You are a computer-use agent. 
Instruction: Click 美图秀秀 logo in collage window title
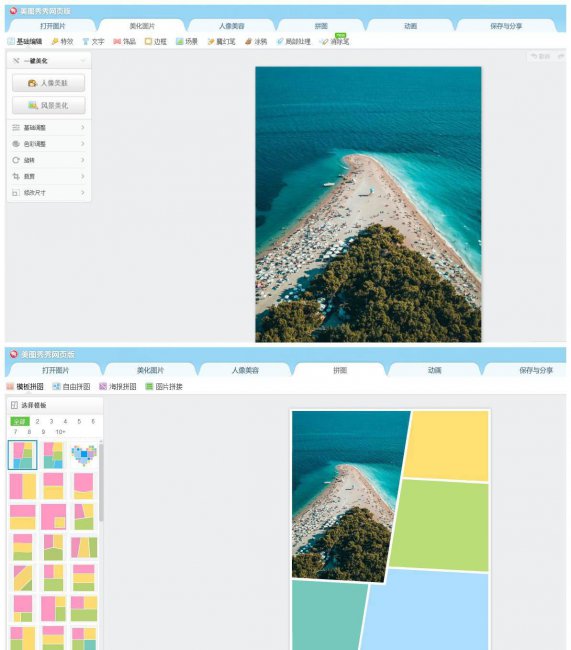tap(14, 354)
